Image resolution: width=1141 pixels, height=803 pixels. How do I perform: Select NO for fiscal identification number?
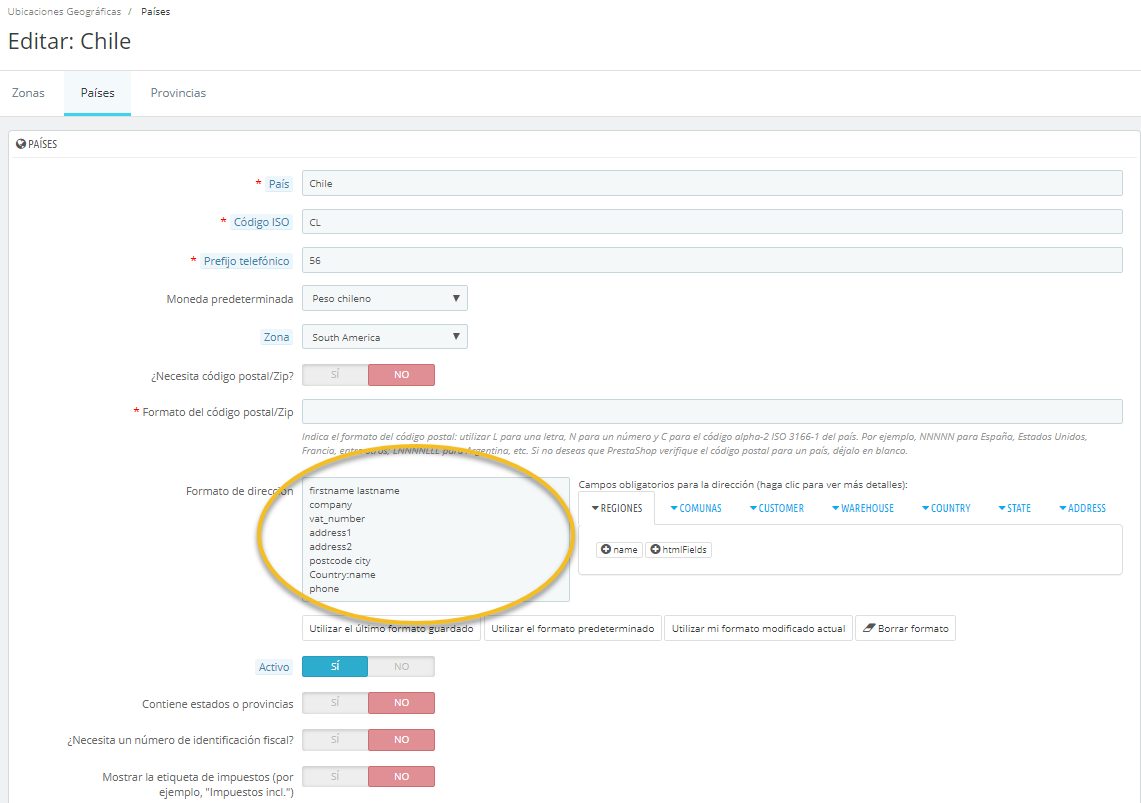tap(401, 740)
